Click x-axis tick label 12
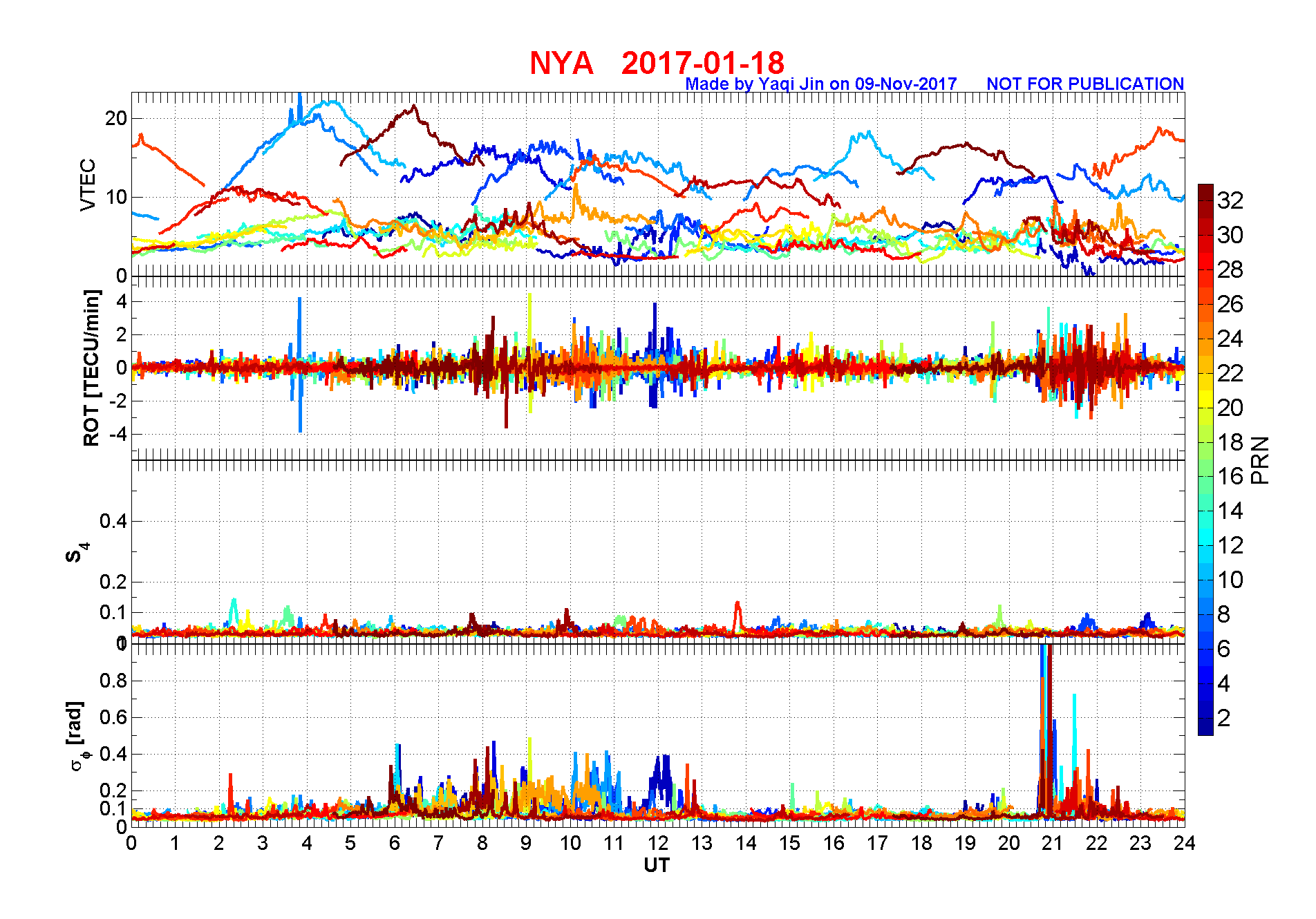 pyautogui.click(x=658, y=843)
